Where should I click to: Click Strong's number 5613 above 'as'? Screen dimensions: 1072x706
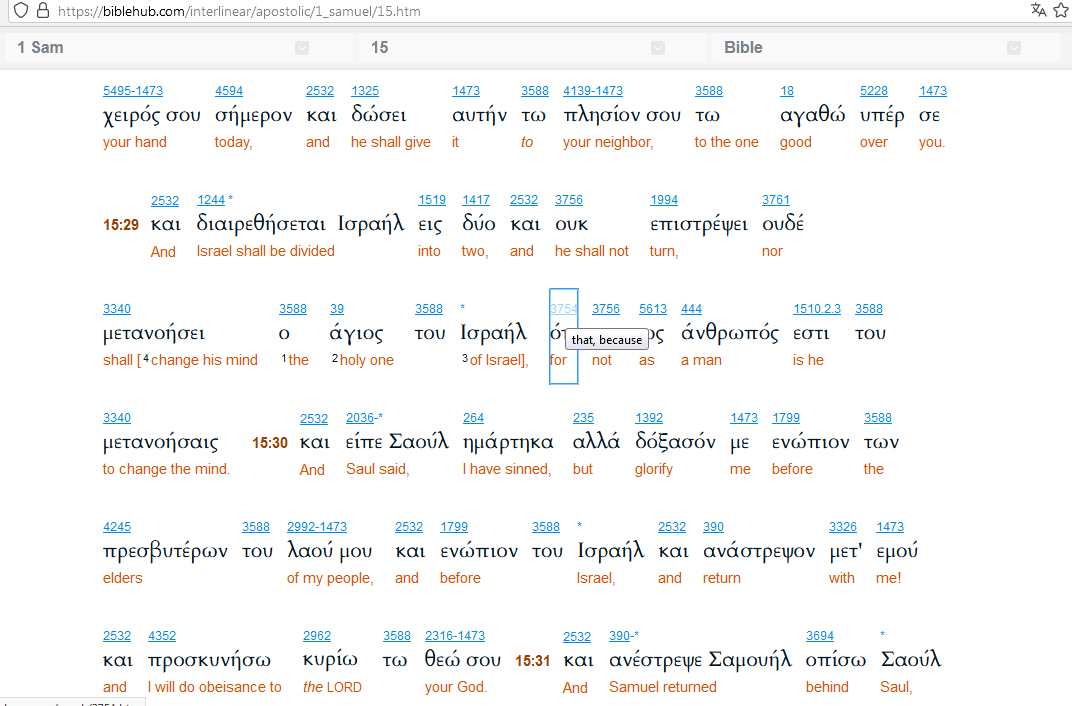(653, 309)
